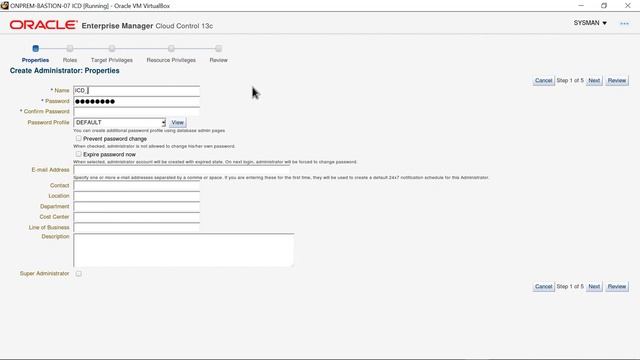
Task: Click the bottom Cancel button
Action: (x=543, y=287)
